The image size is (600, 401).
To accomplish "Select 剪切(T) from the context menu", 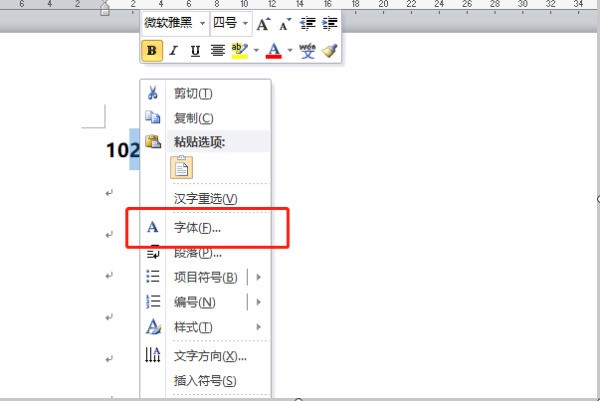I will (x=193, y=93).
